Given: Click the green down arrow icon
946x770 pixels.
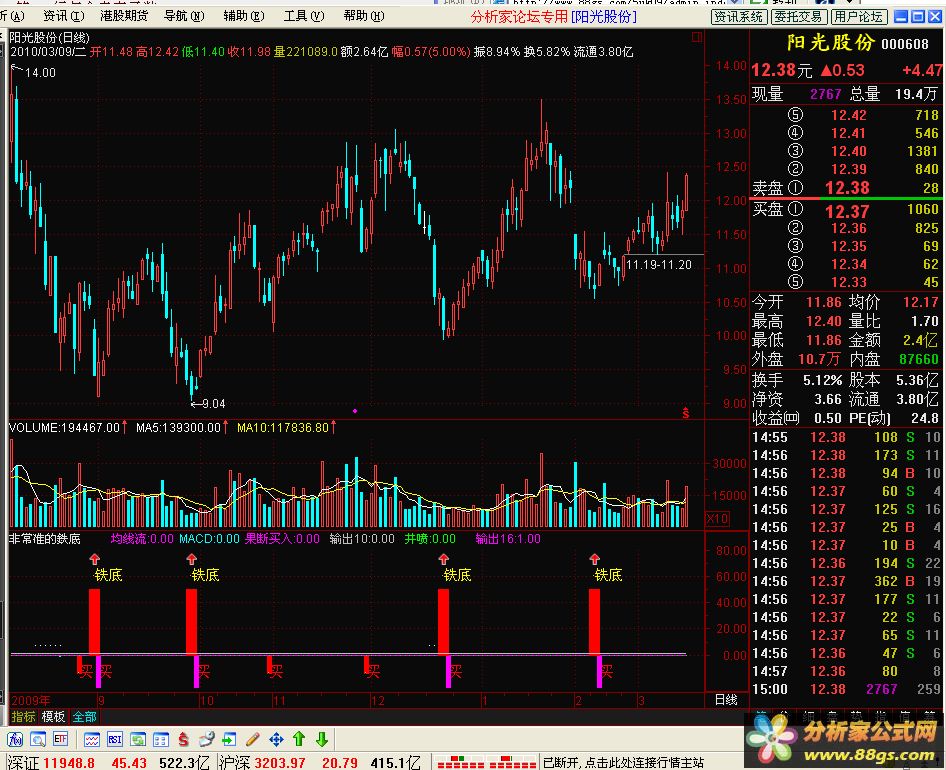Looking at the screenshot, I should click(322, 739).
